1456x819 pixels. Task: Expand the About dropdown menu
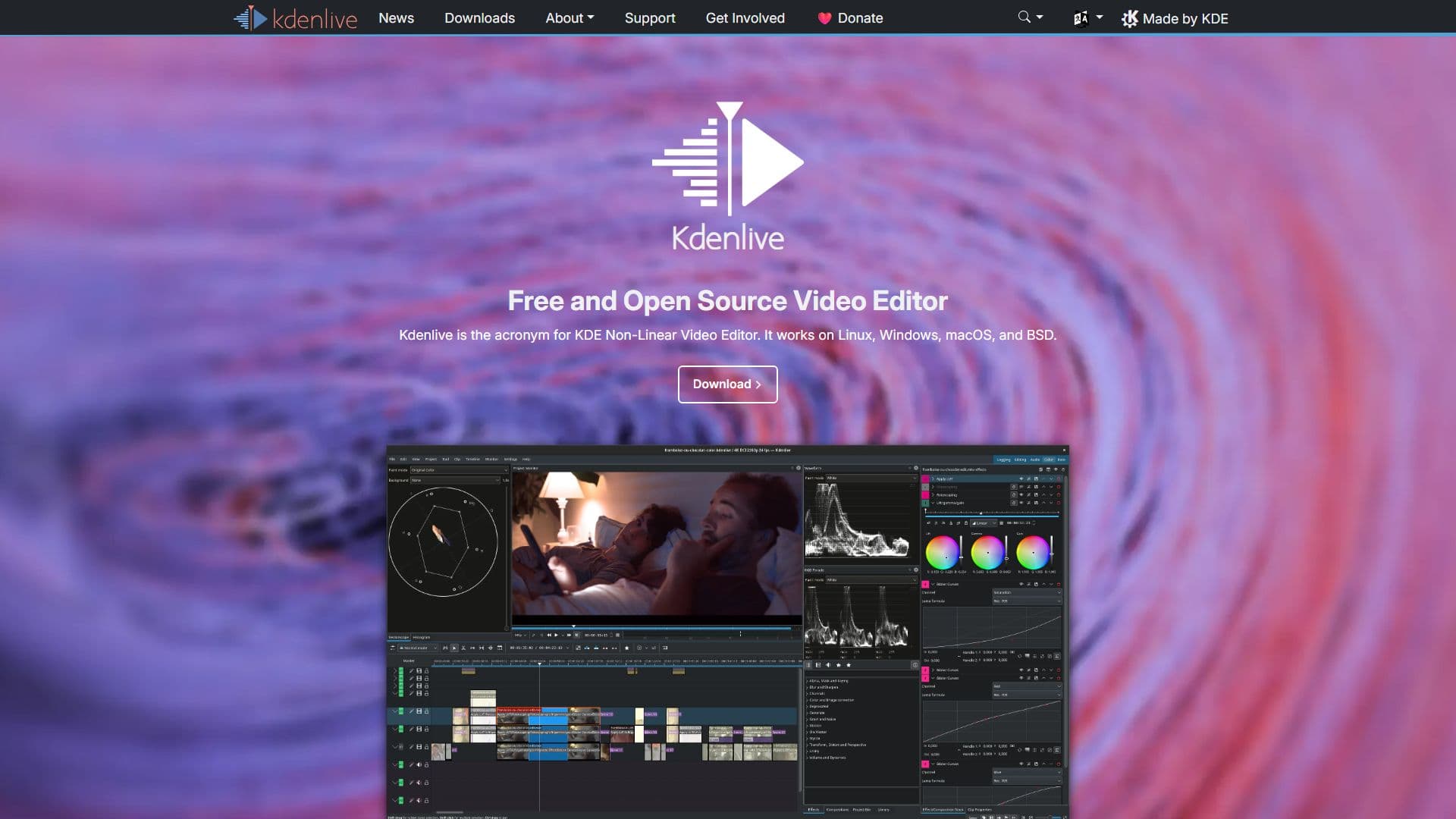[x=570, y=18]
